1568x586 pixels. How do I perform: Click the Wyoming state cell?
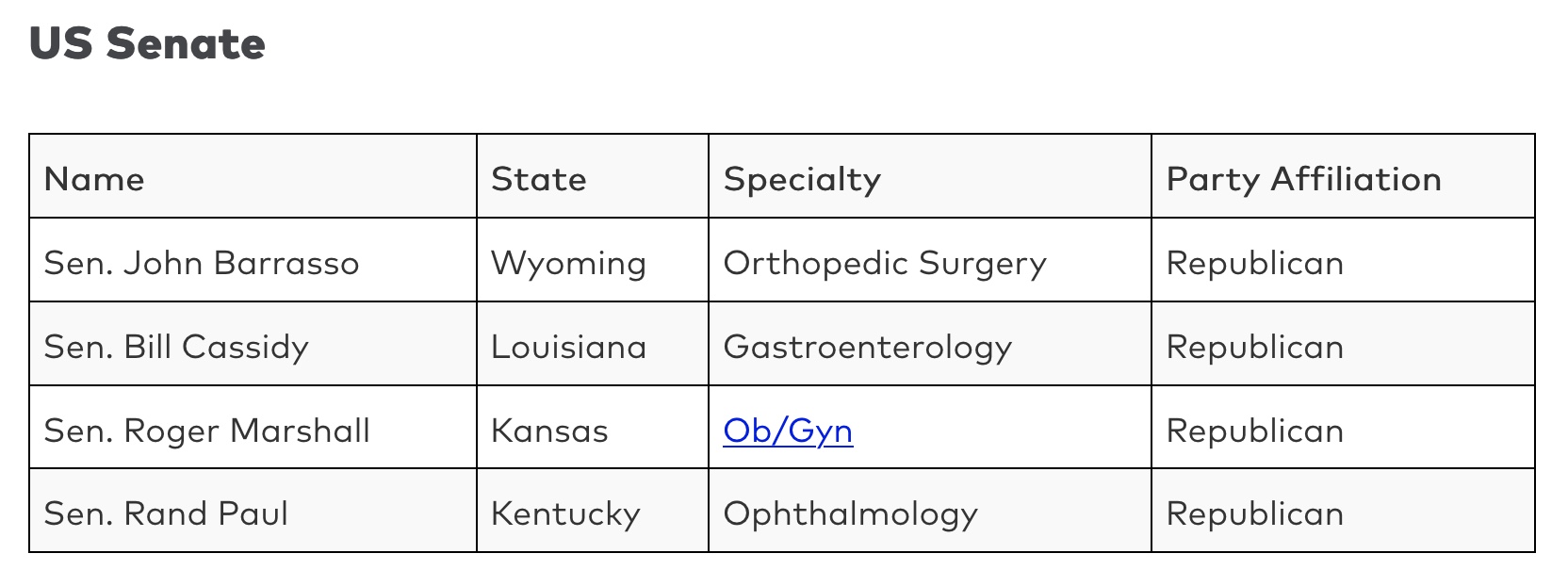click(x=568, y=263)
